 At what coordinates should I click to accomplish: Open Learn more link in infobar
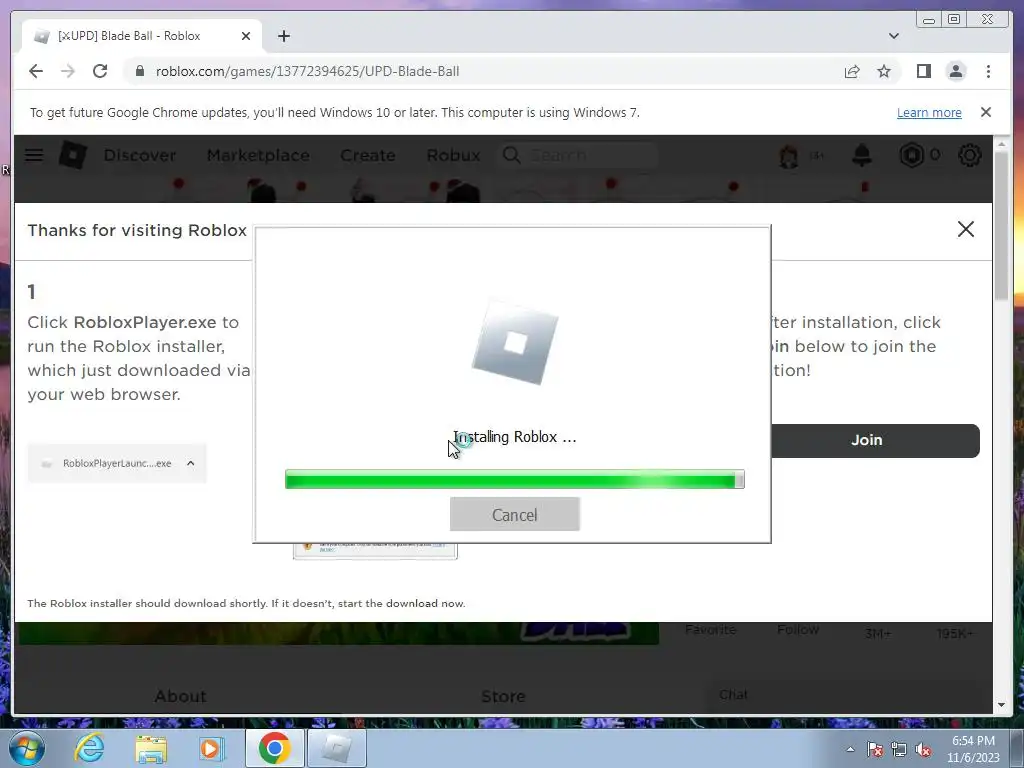[929, 112]
